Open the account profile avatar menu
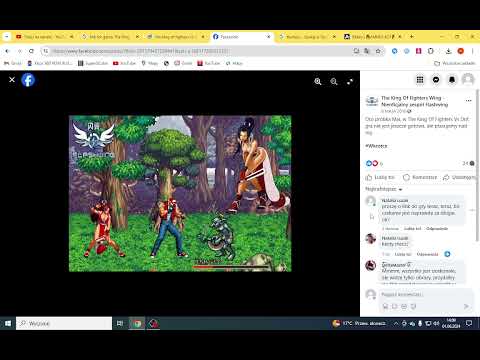Image resolution: width=480 pixels, height=360 pixels. pos(468,79)
